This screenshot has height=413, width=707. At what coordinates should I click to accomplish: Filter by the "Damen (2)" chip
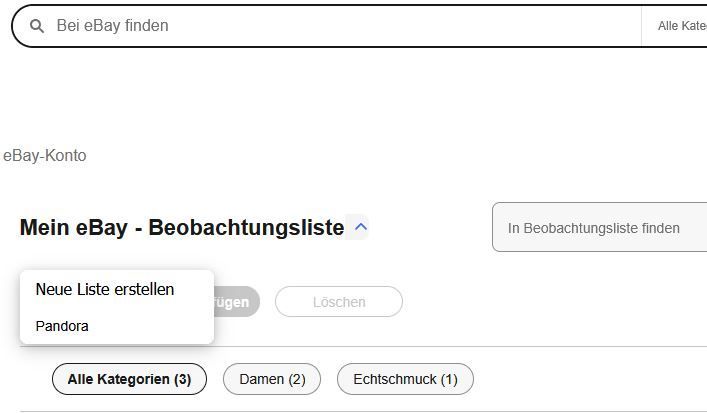(x=272, y=379)
